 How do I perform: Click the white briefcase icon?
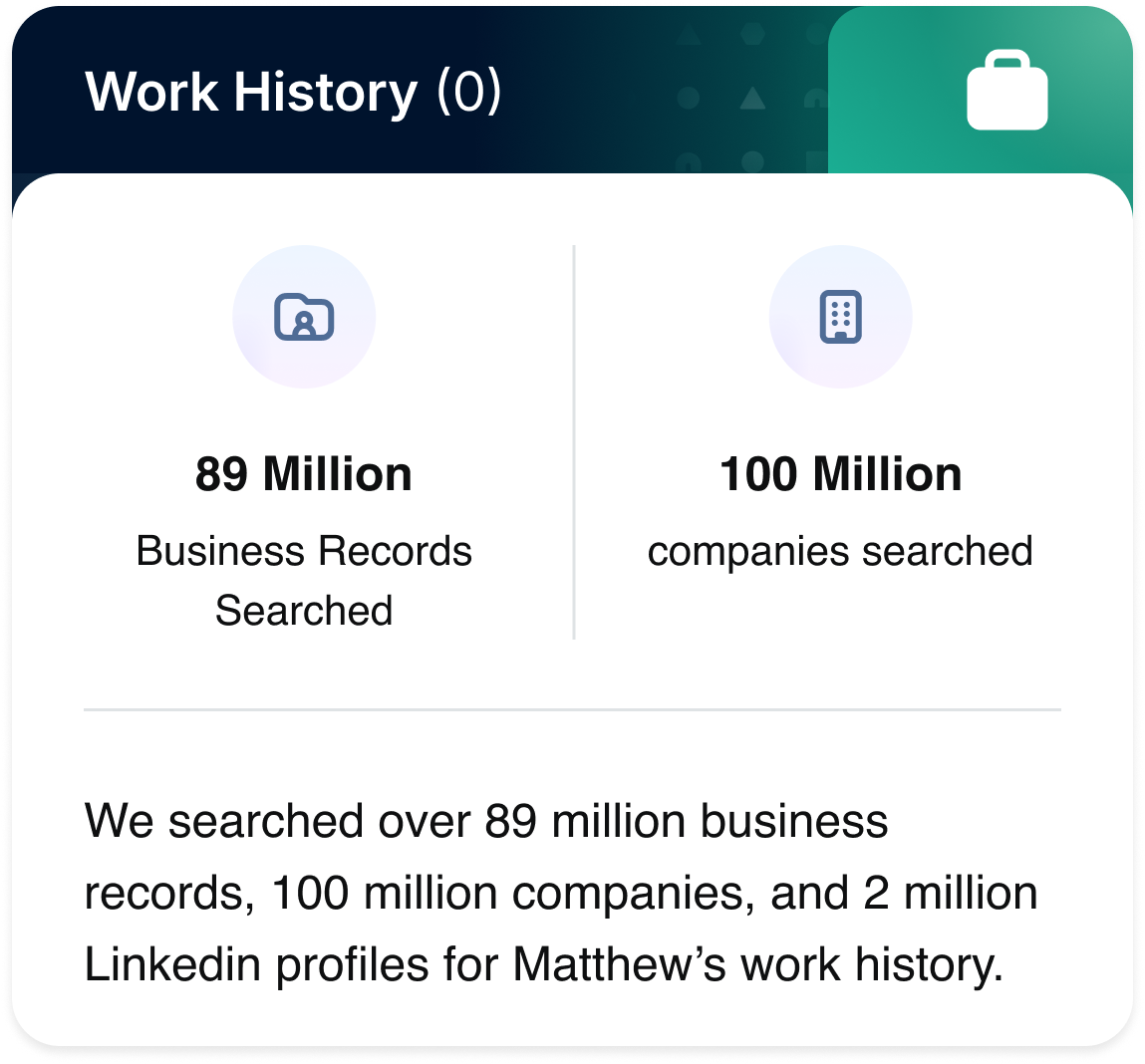pyautogui.click(x=1006, y=93)
